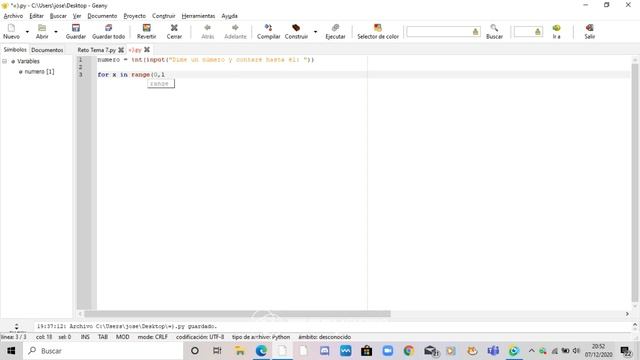Click the Buscar magnifier icon in toolbar
The image size is (640, 360).
click(x=494, y=28)
